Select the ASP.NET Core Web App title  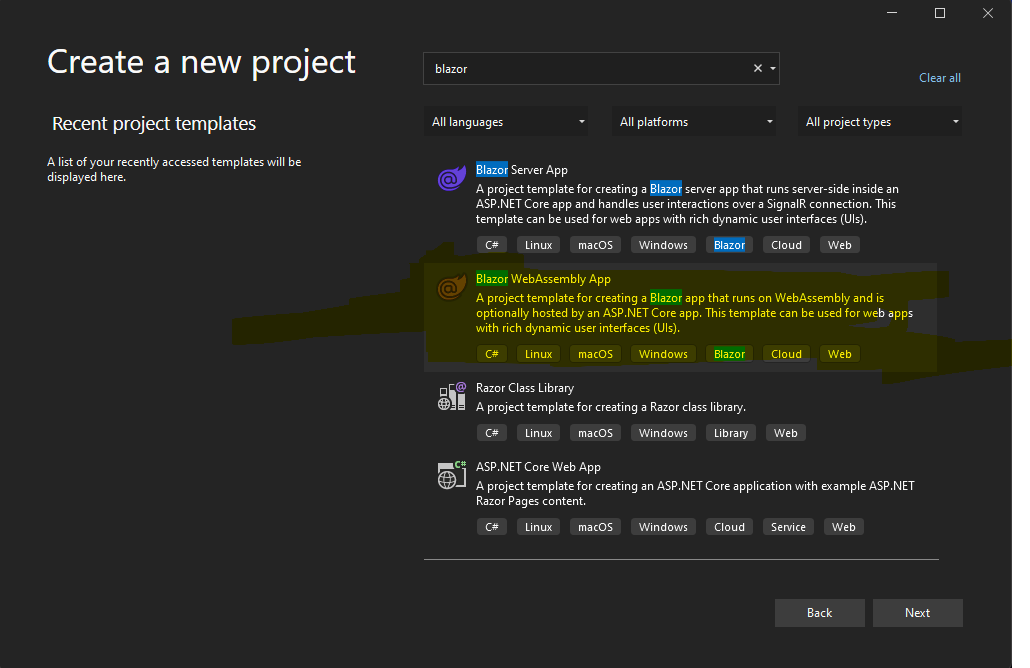click(x=538, y=466)
